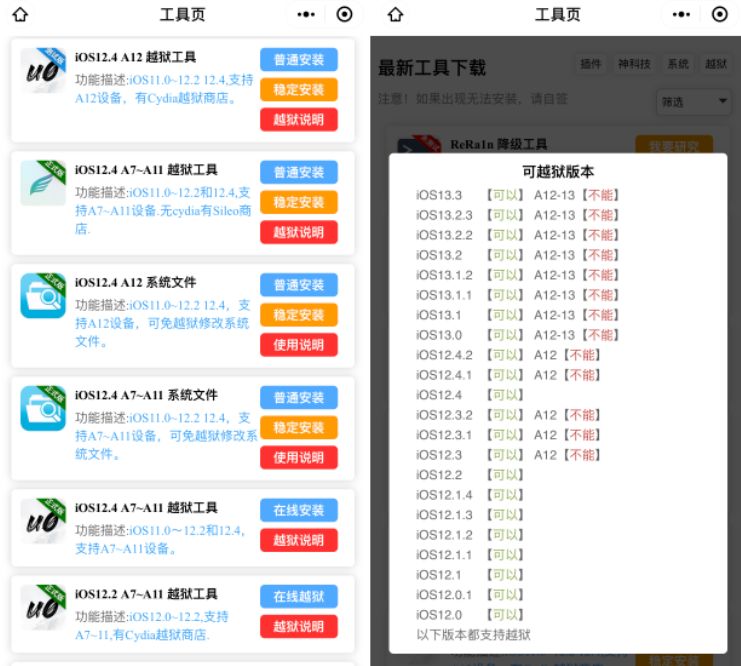Click the title iOS12.2 A7~A11 越狱工具
Screen dimensions: 741x666
click(146, 594)
